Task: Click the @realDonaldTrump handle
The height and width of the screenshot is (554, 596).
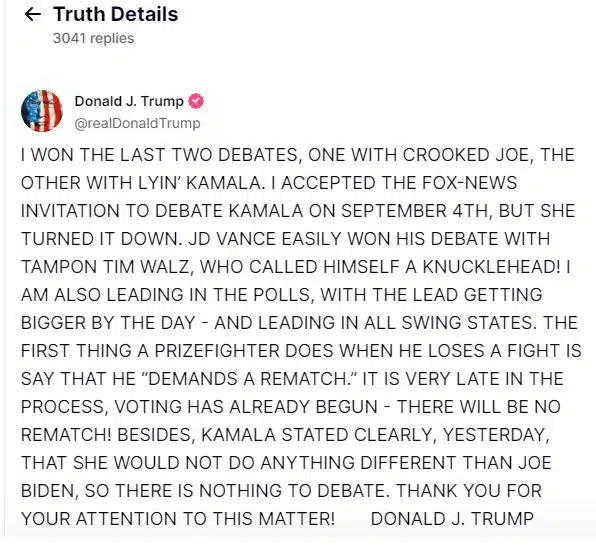Action: 138,123
